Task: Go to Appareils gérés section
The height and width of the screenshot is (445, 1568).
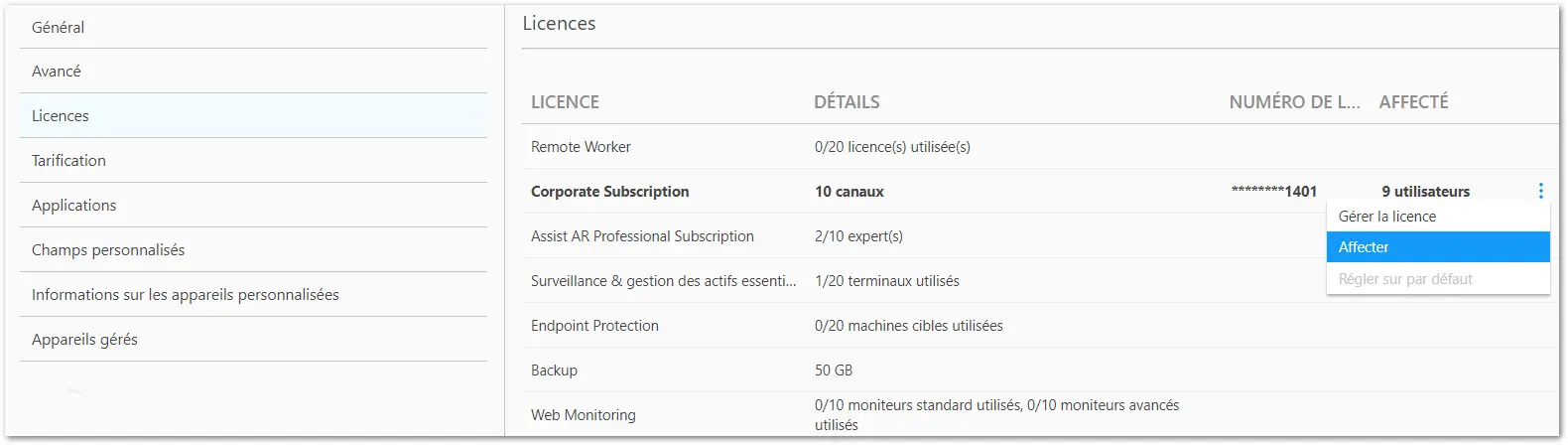Action: (x=253, y=340)
